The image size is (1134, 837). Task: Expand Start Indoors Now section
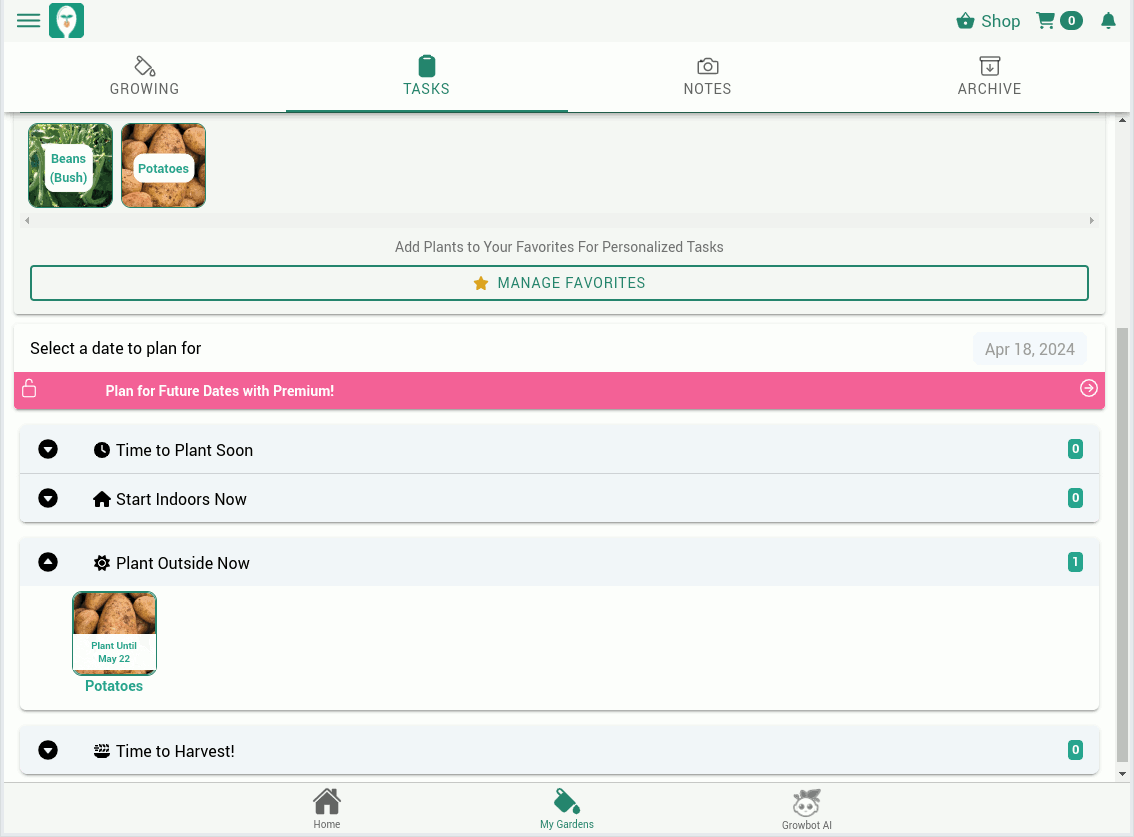(x=48, y=499)
